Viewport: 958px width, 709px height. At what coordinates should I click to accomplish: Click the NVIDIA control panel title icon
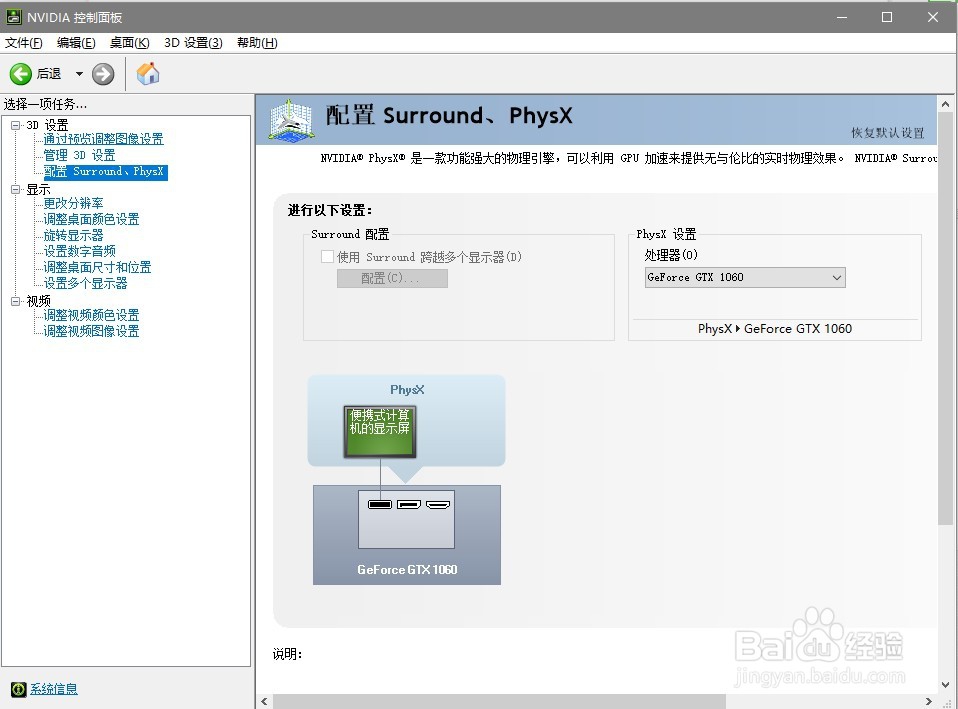(14, 17)
